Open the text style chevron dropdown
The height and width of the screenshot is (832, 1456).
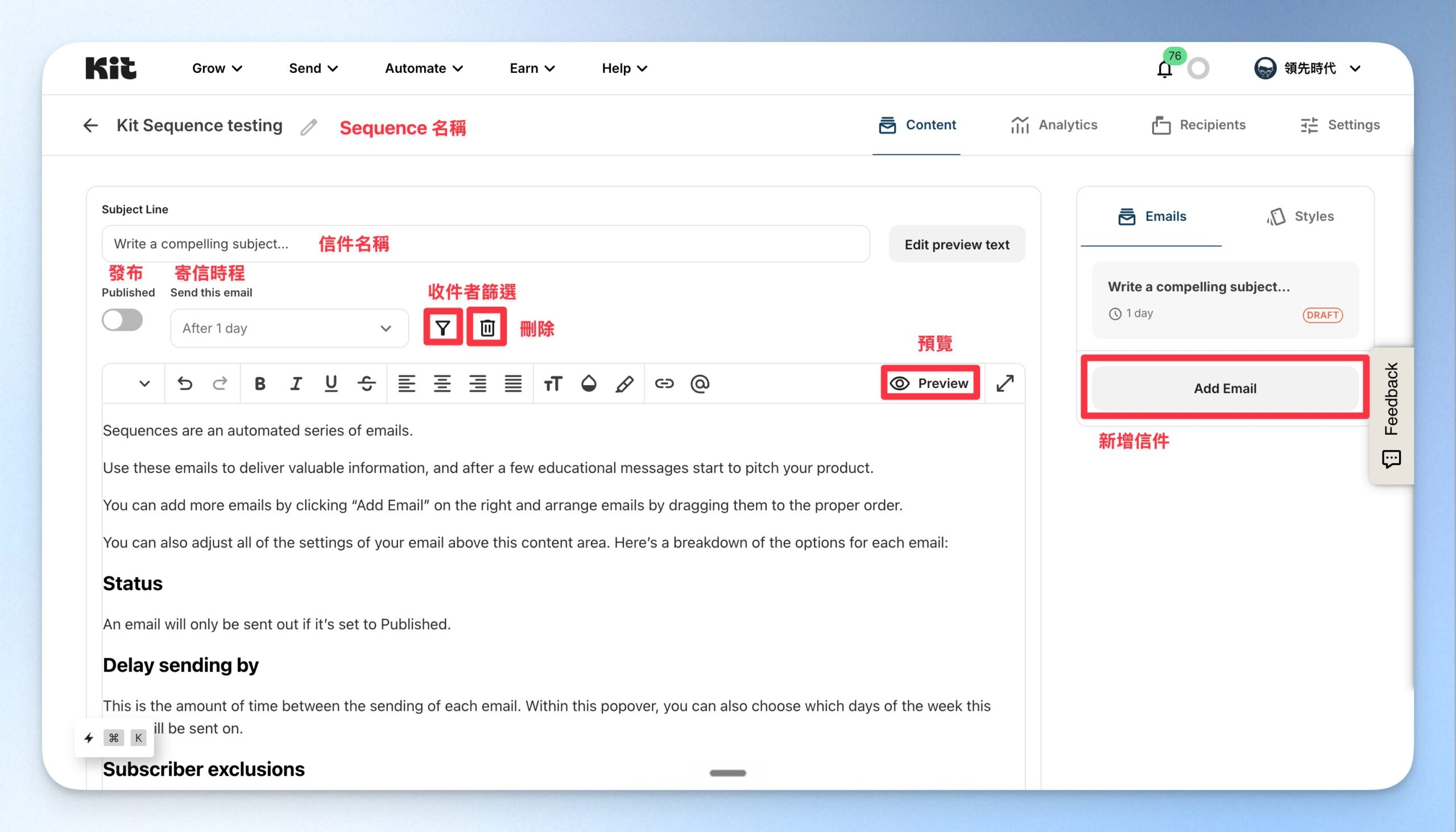tap(144, 384)
